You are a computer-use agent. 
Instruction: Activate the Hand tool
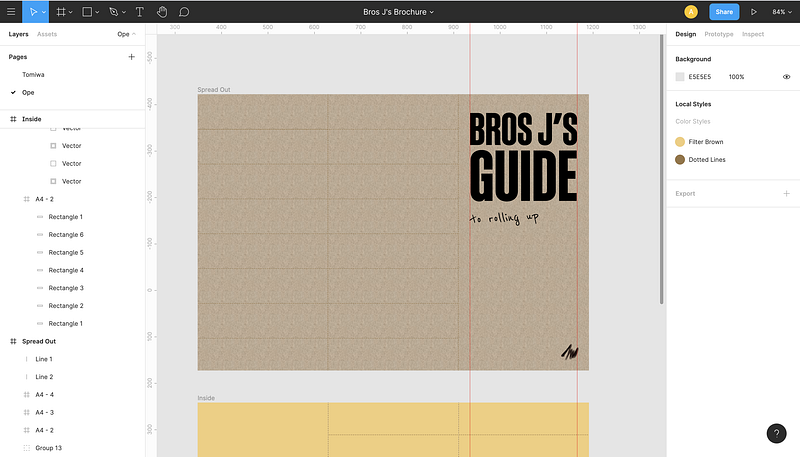(x=162, y=12)
